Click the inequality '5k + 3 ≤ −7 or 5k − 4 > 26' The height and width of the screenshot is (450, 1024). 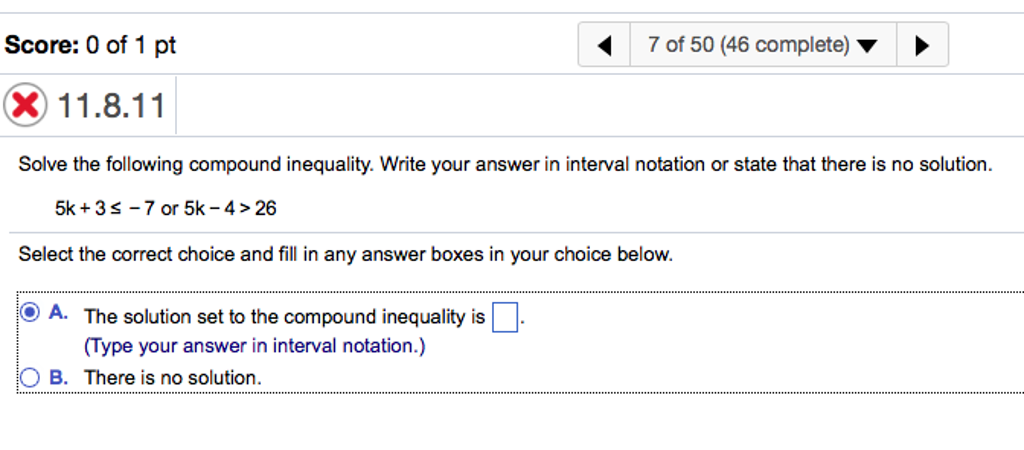pyautogui.click(x=166, y=208)
